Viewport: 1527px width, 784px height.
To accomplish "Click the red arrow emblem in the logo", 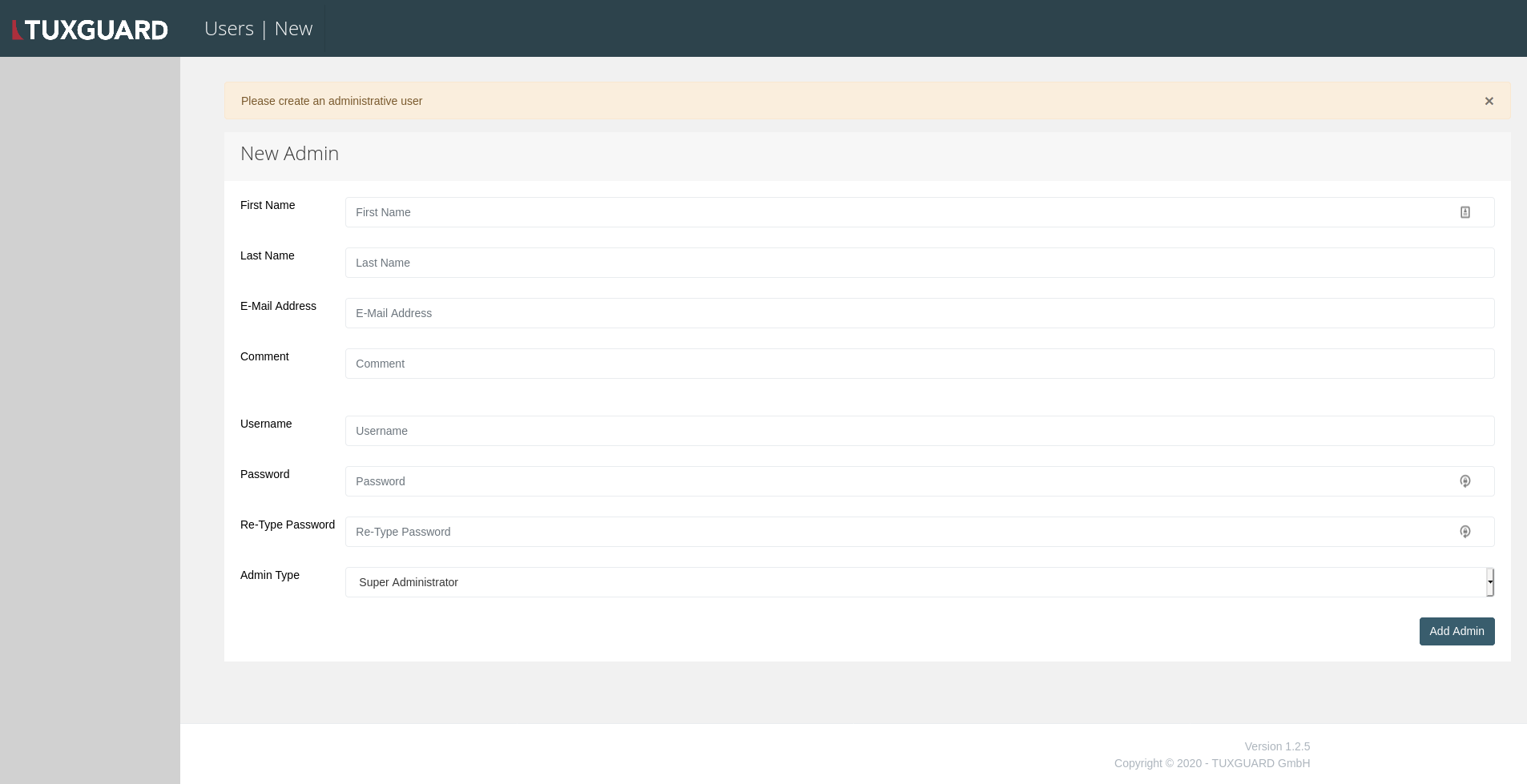I will 18,28.
